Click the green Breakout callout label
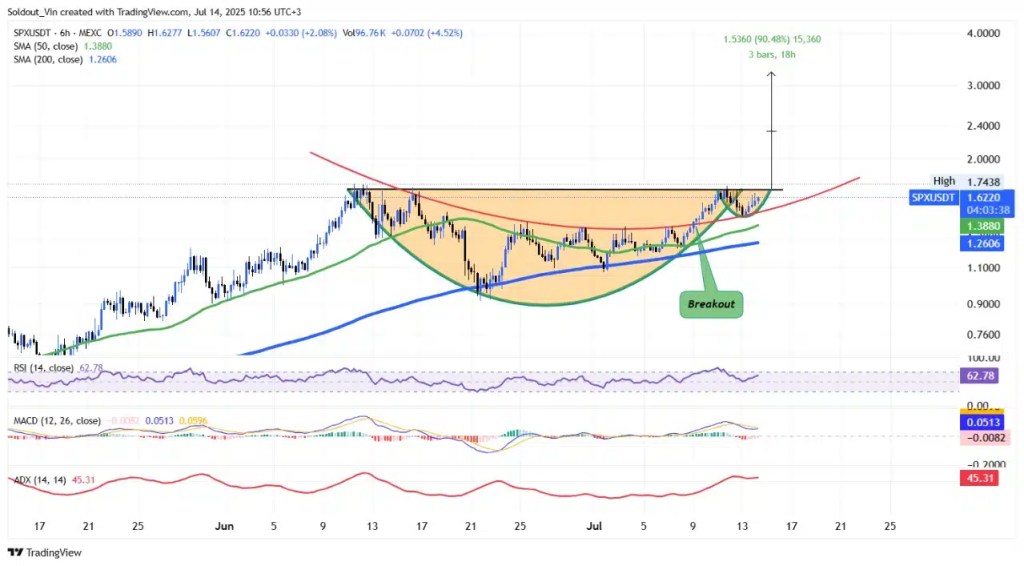This screenshot has width=1024, height=566. click(713, 302)
